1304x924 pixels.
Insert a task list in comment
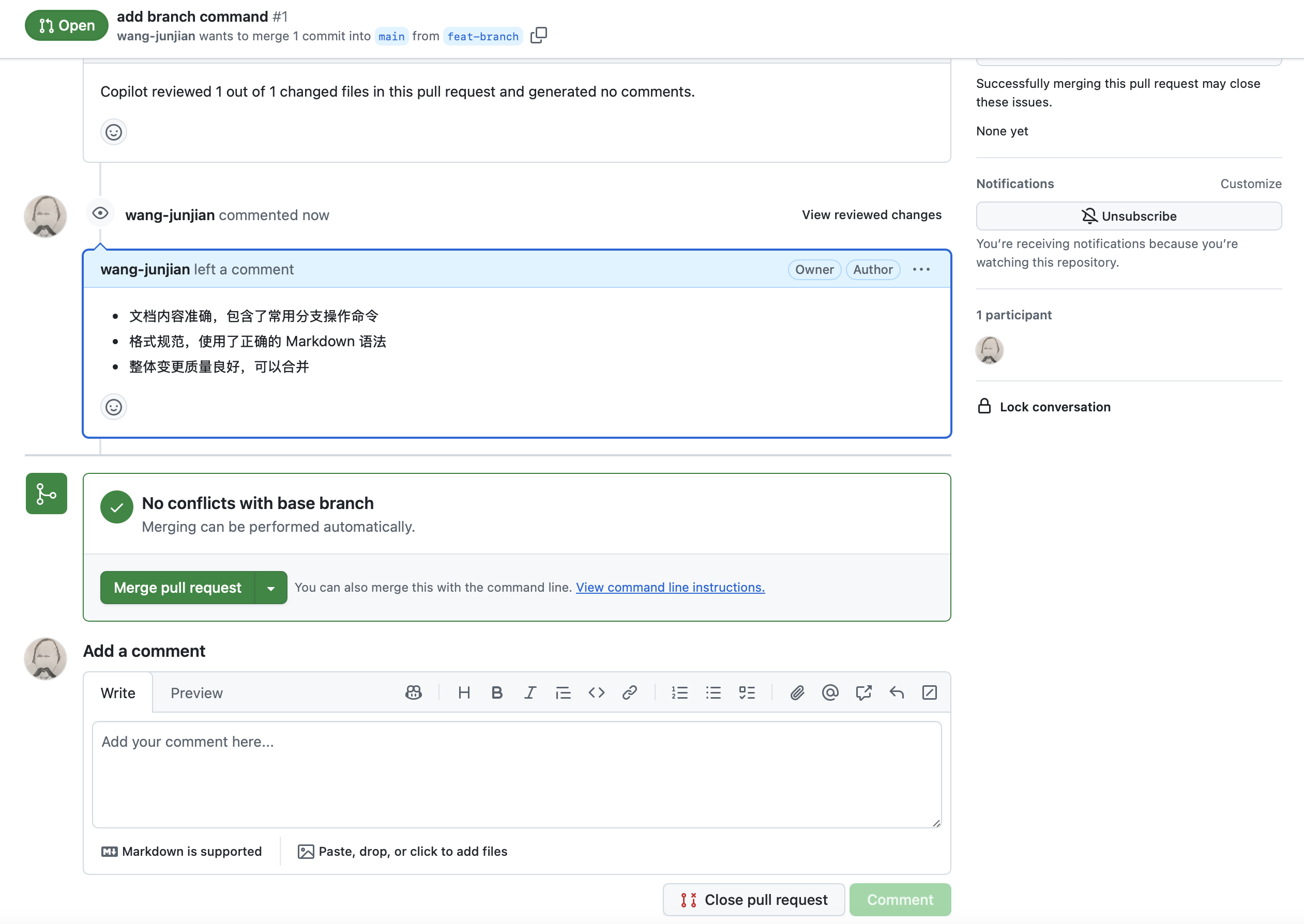[747, 692]
